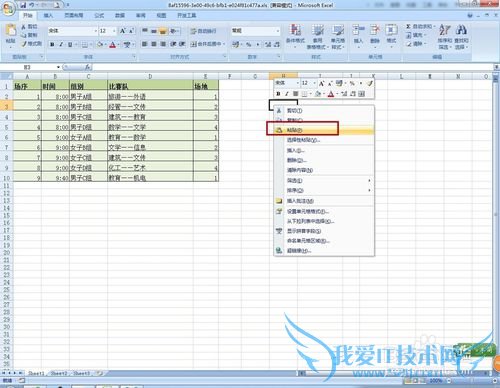Open AutoSum dropdown arrow
This screenshot has width=500, height=388.
pyautogui.click(x=435, y=26)
